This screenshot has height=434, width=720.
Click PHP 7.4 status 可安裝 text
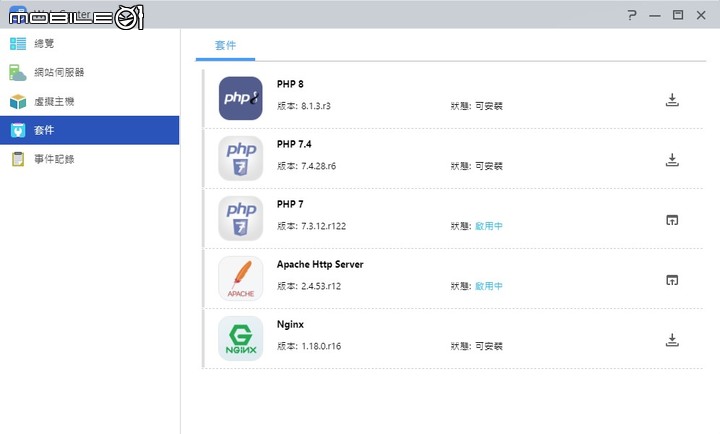[x=489, y=166]
